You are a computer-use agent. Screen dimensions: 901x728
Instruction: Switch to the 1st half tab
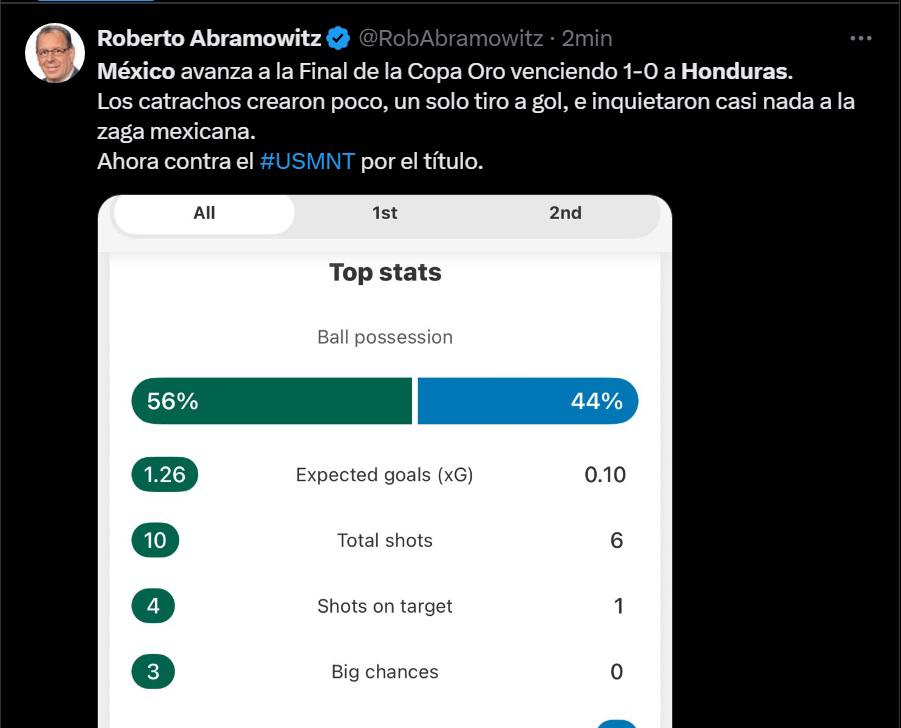385,213
